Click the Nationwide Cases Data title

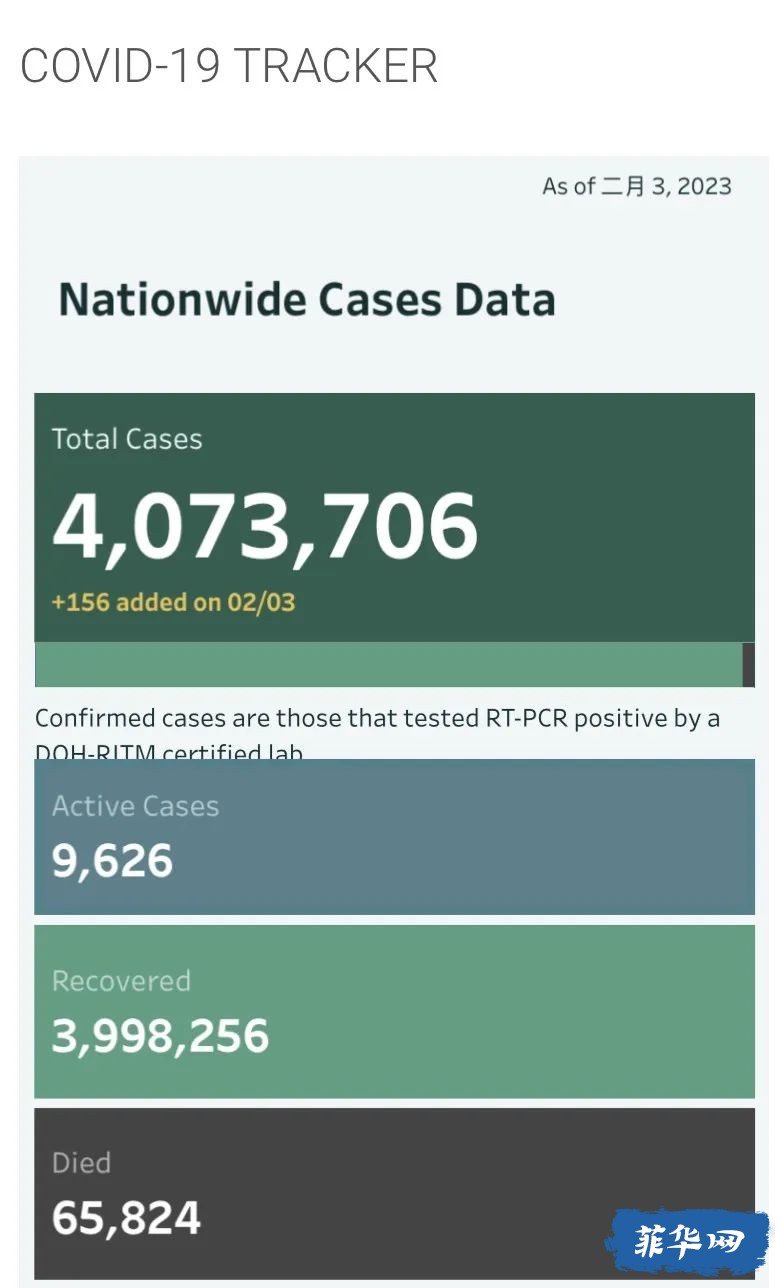click(307, 300)
